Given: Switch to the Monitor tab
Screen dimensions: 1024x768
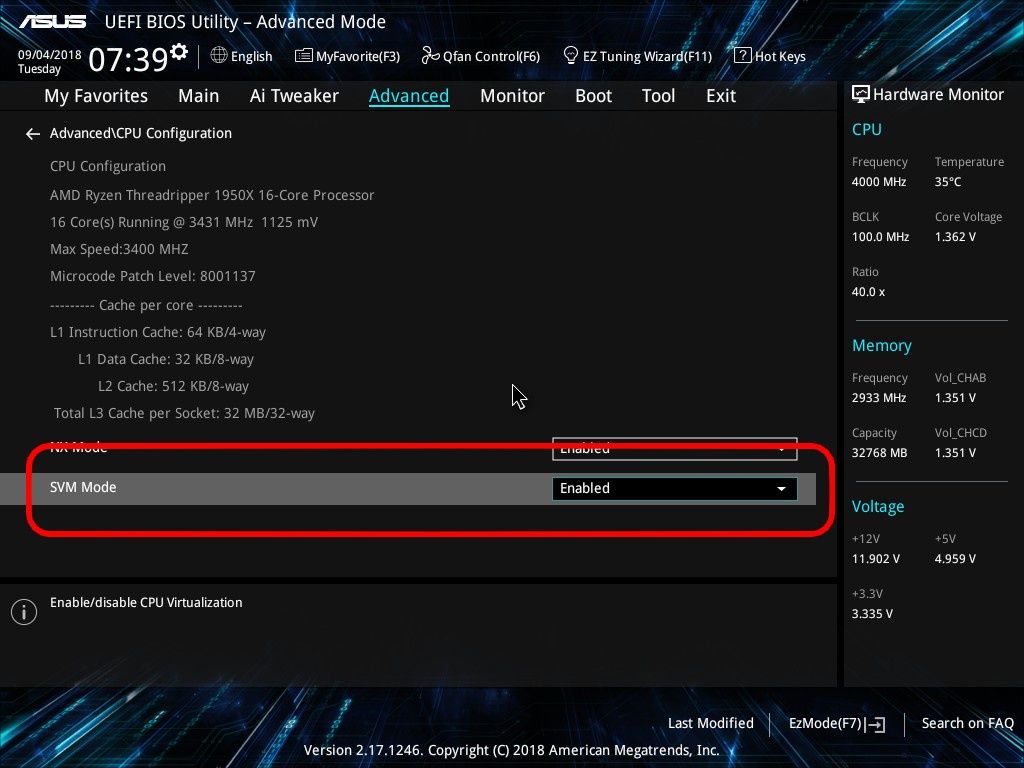Looking at the screenshot, I should (512, 96).
